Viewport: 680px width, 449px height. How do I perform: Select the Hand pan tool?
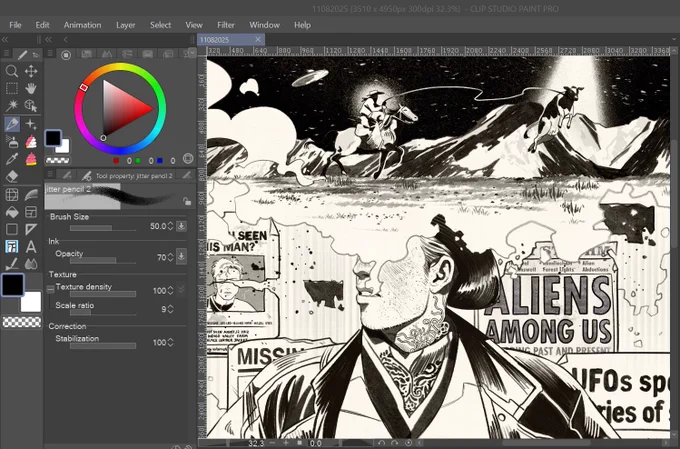click(31, 88)
